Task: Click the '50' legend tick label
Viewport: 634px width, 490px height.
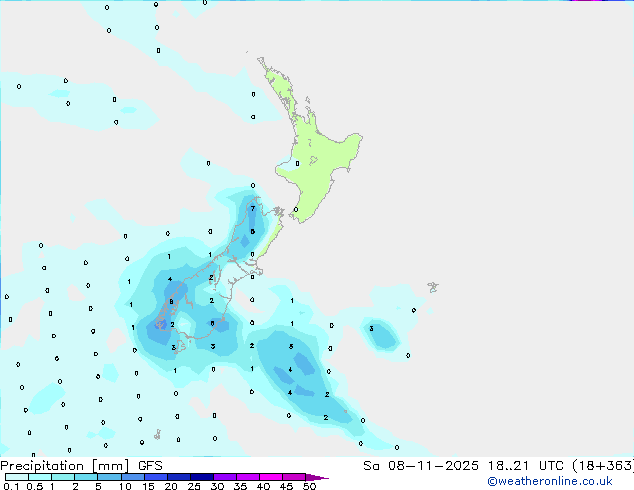Action: 309,486
